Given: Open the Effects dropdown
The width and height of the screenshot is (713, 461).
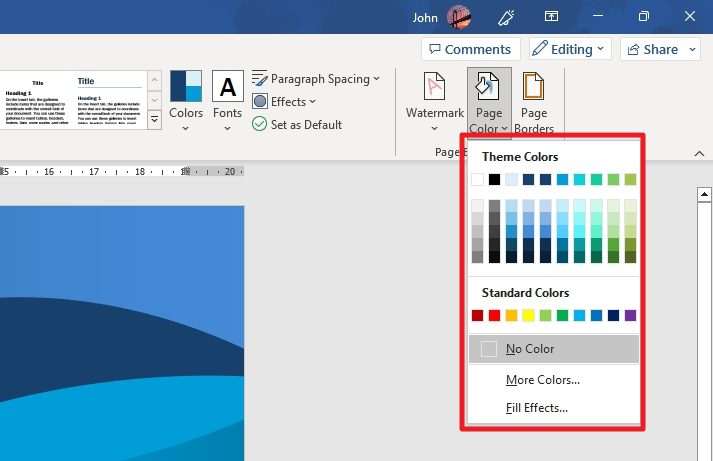Looking at the screenshot, I should (x=284, y=101).
